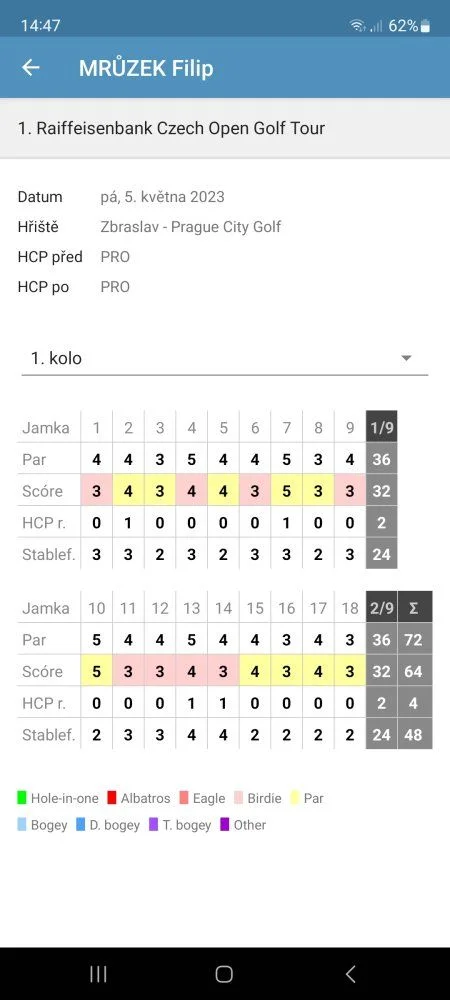Click the purple Other legend swatch
Screen dimensions: 450x1000
tap(224, 825)
